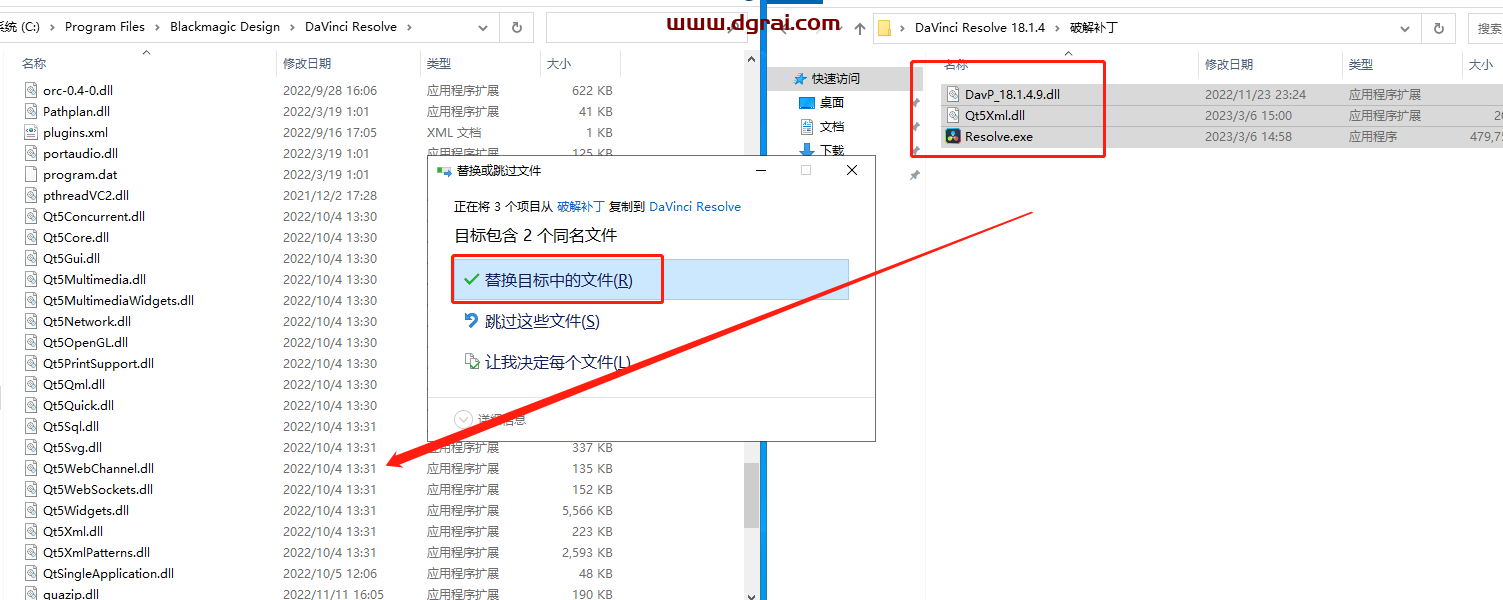Image resolution: width=1503 pixels, height=600 pixels.
Task: Expand chevron before DaVinci Resolve 18.1.4 breadcrumb
Action: [904, 28]
